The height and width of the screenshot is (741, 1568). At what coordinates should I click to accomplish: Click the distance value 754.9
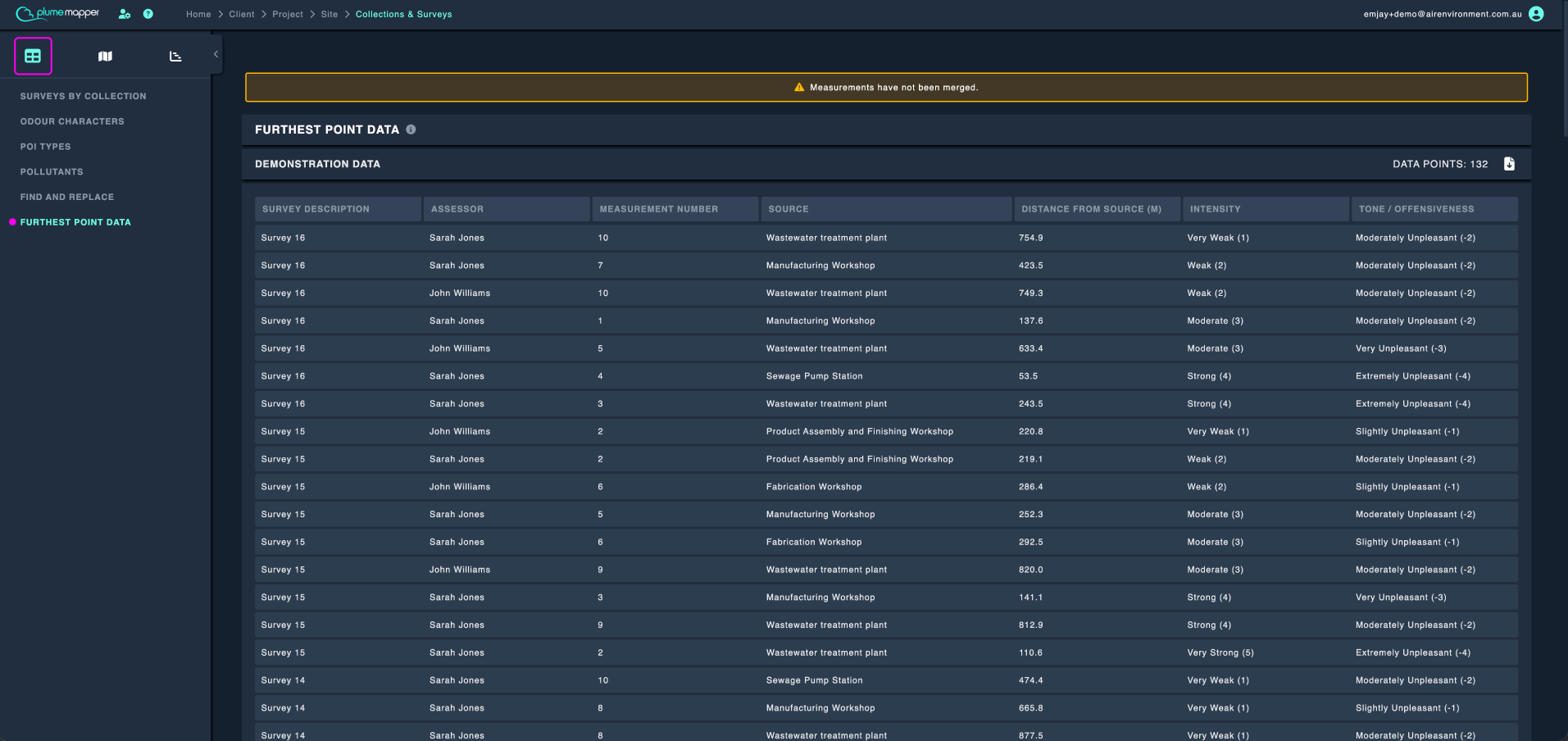1031,238
